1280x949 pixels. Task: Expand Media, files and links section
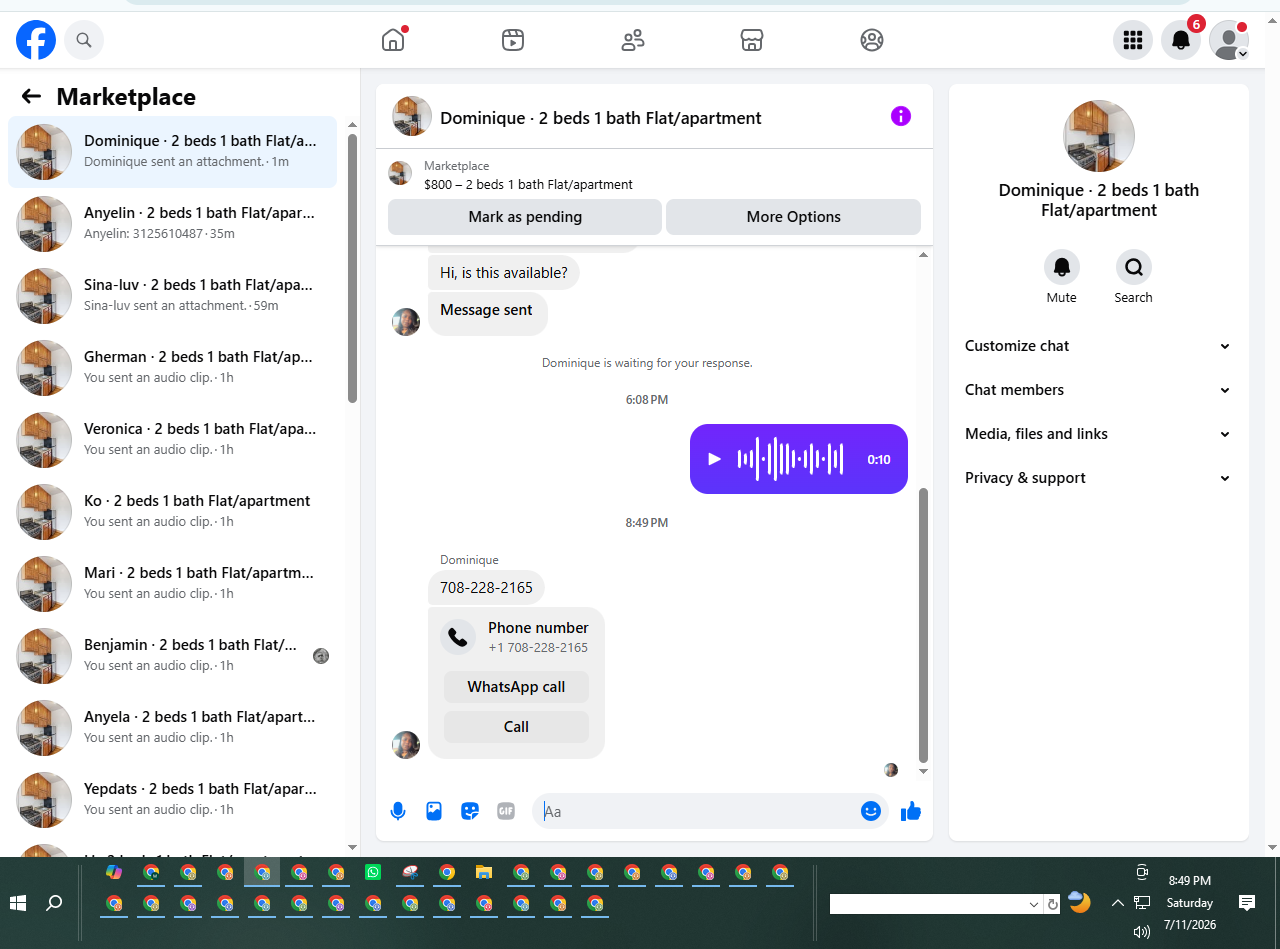click(x=1098, y=434)
